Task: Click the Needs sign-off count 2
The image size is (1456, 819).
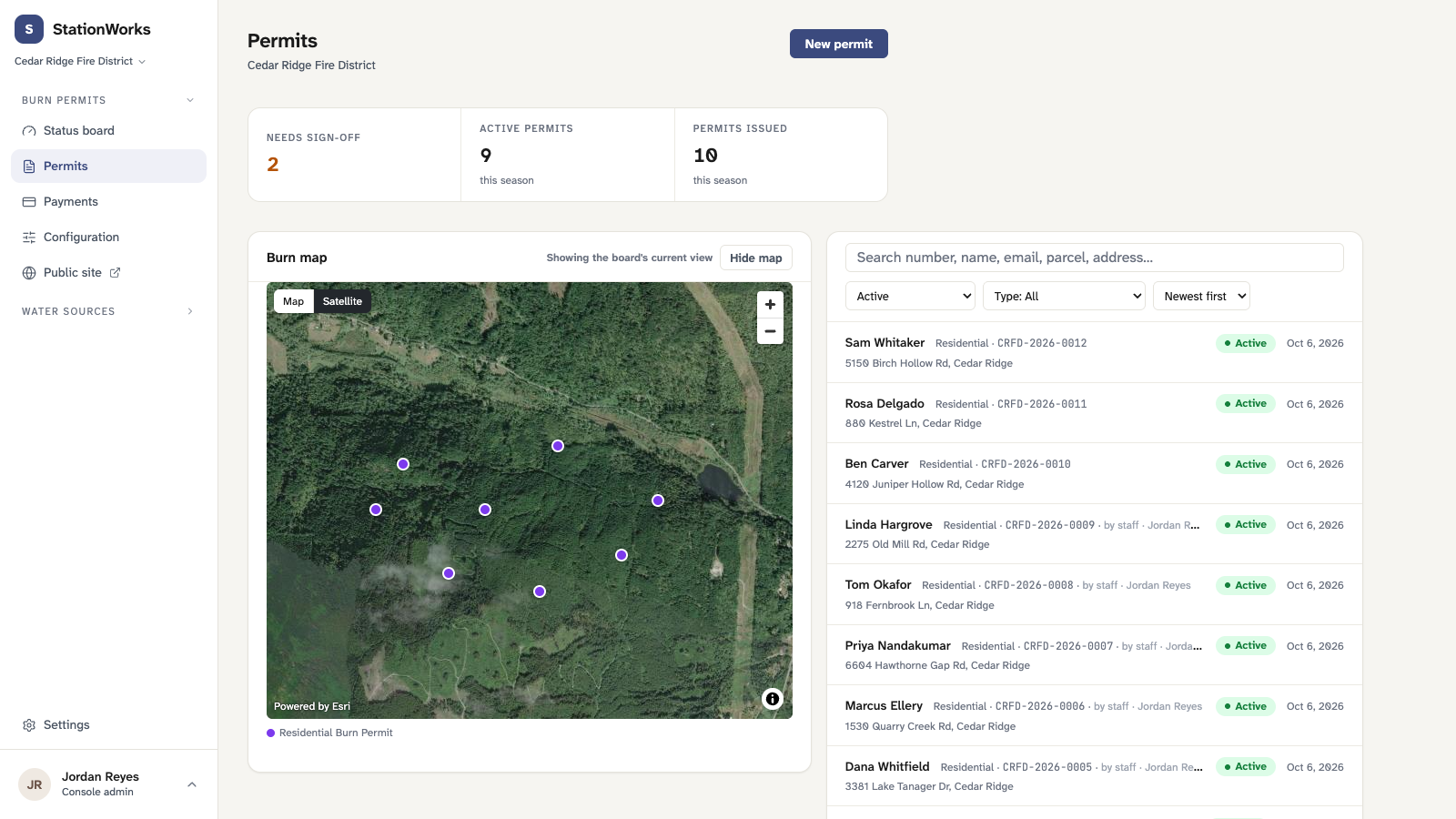Action: click(273, 165)
